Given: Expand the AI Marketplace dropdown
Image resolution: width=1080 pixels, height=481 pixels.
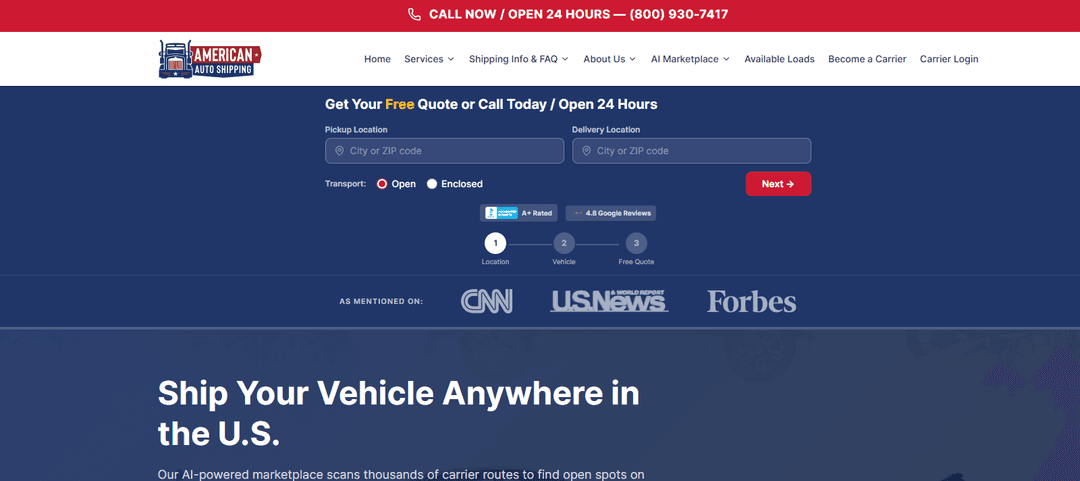Looking at the screenshot, I should coord(690,59).
